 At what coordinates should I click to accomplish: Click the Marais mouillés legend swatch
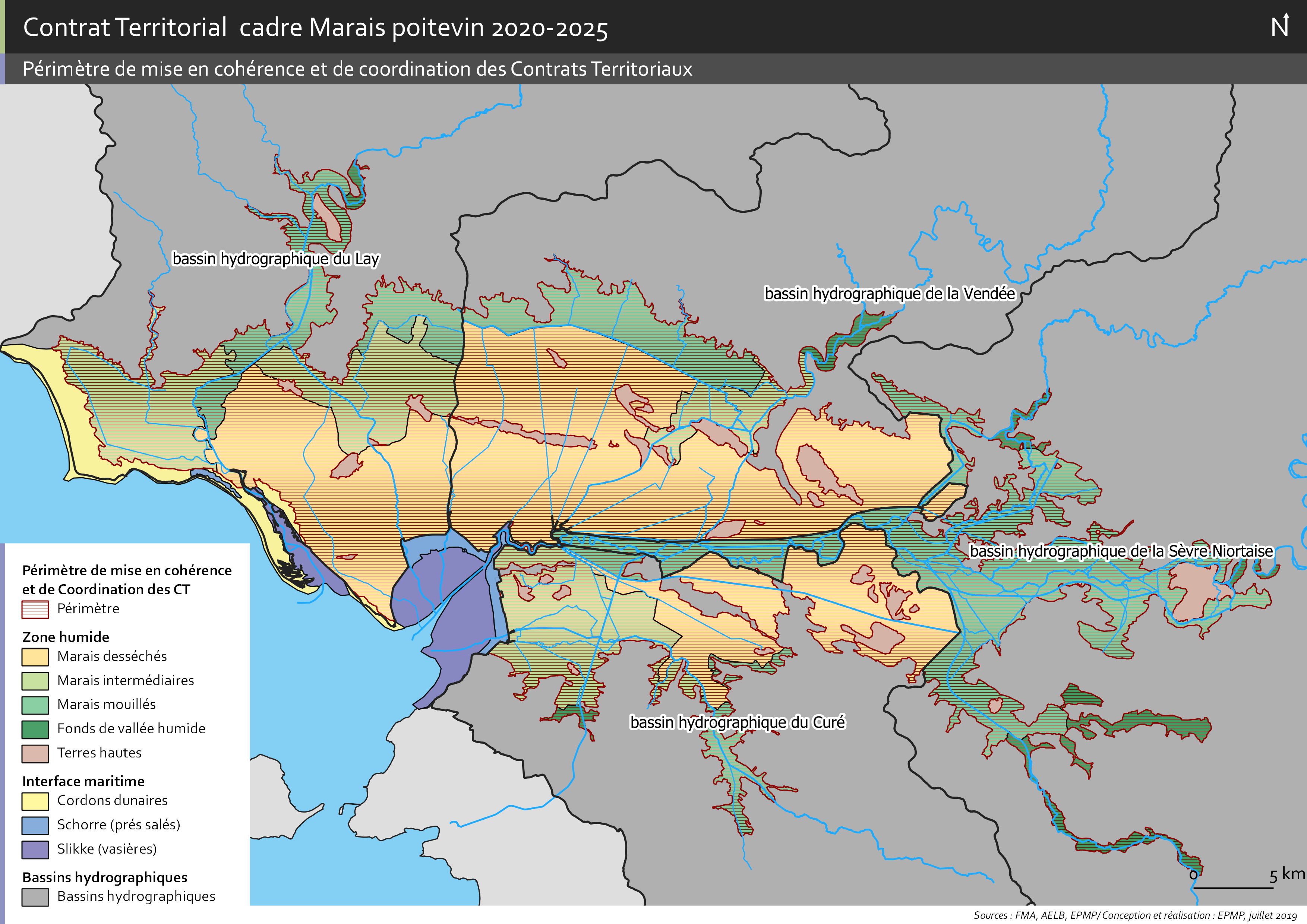[x=35, y=705]
